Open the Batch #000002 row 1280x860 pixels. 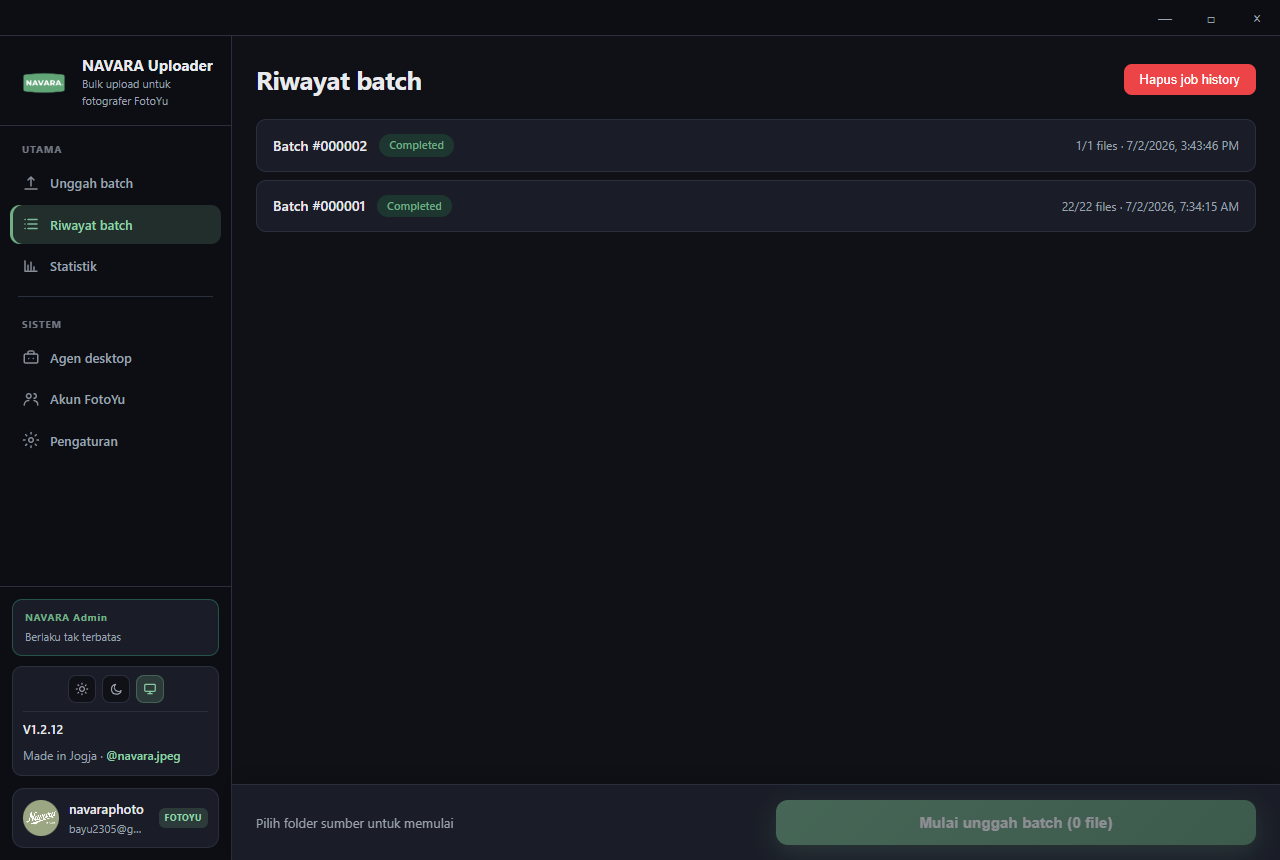pyautogui.click(x=755, y=146)
